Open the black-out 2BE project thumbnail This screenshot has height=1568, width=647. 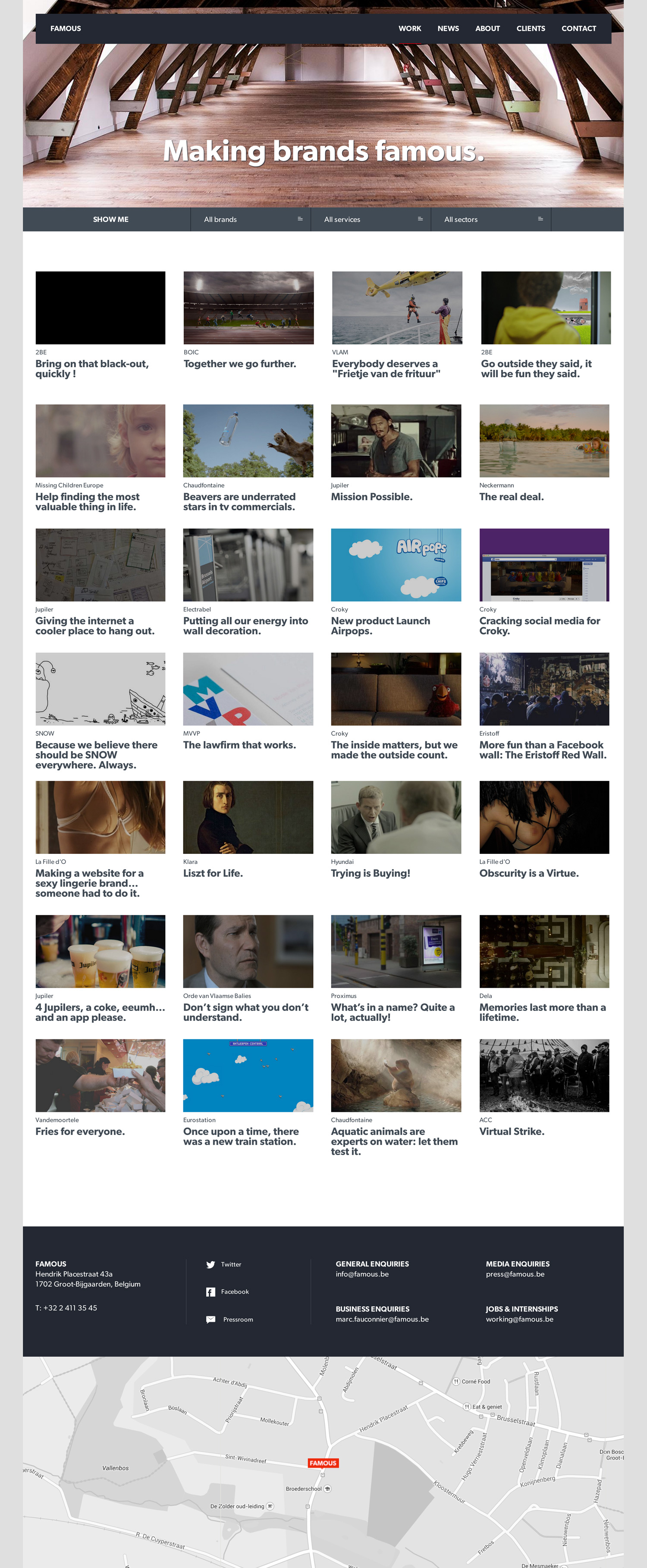(x=101, y=308)
